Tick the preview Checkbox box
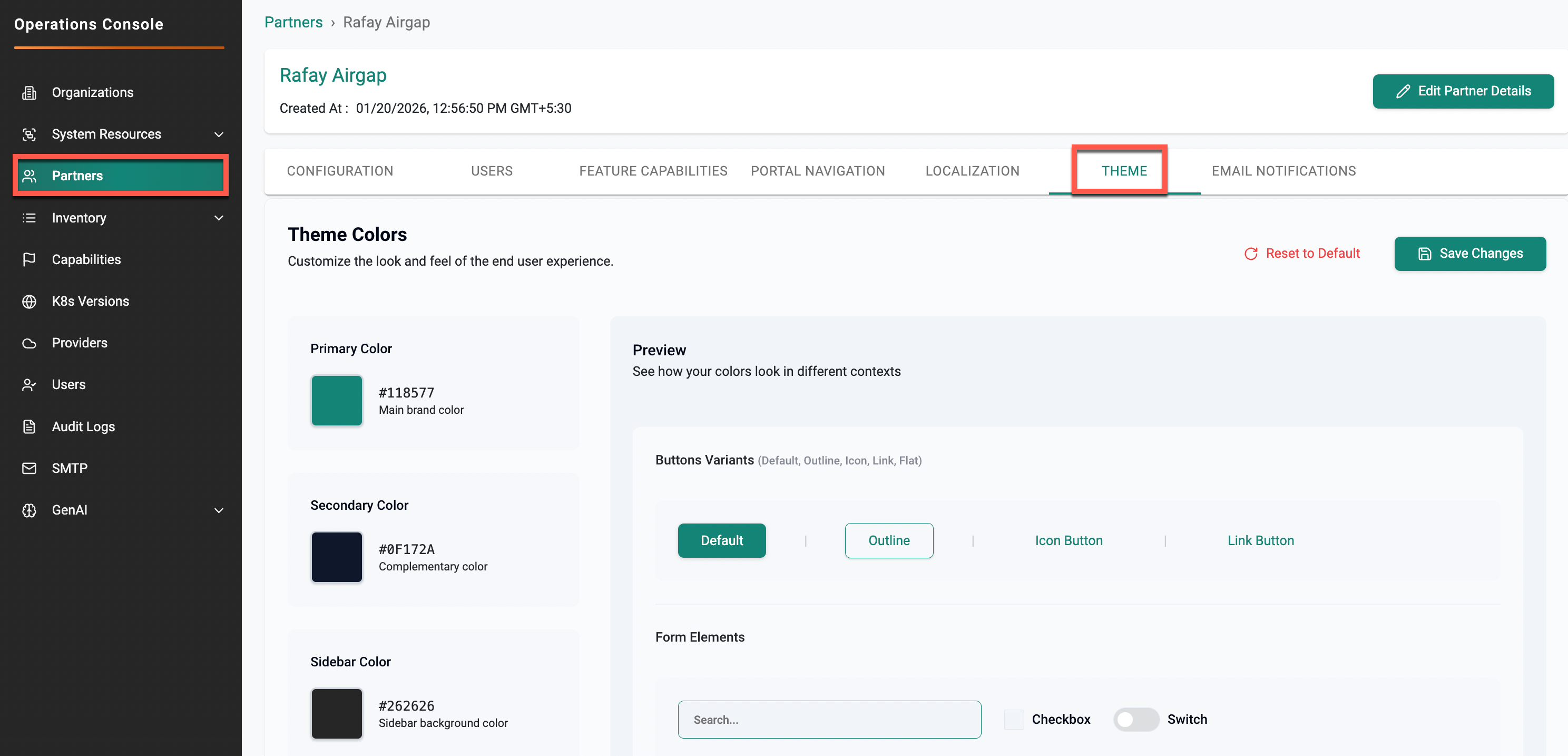 pos(1014,720)
